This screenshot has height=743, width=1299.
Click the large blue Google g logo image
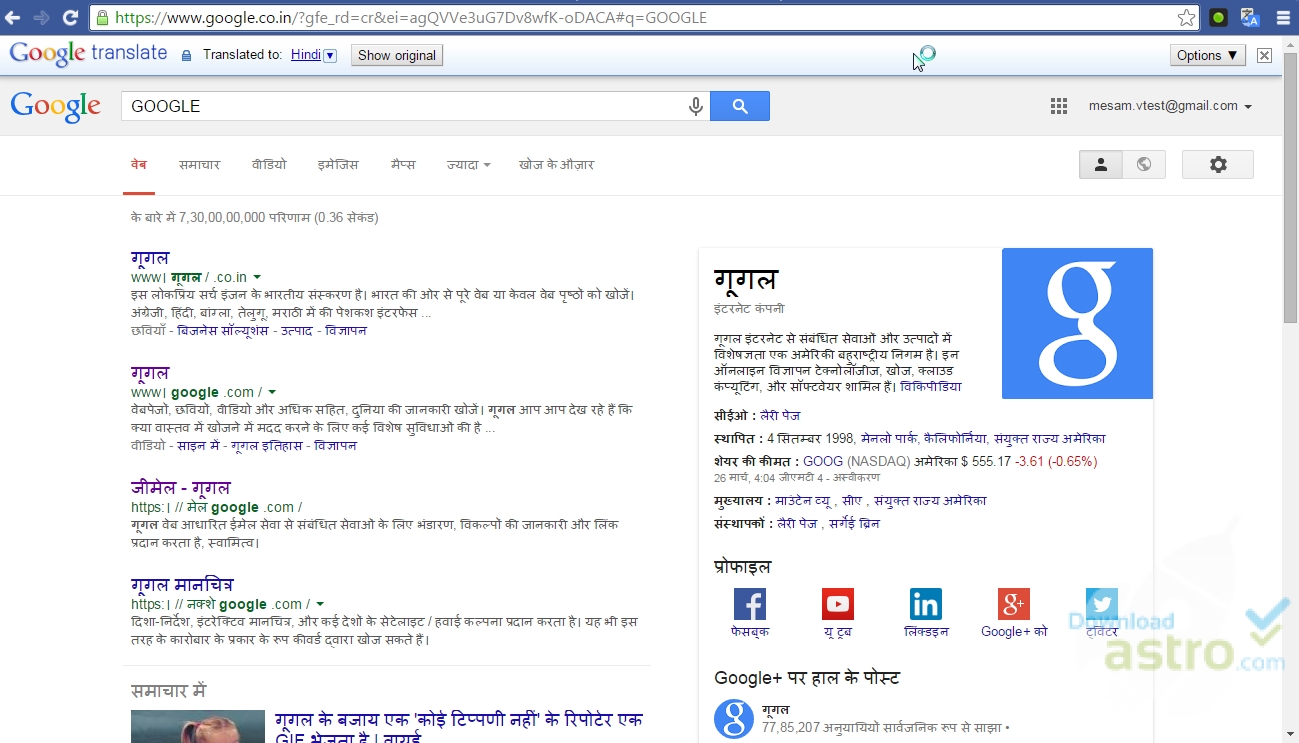1077,324
